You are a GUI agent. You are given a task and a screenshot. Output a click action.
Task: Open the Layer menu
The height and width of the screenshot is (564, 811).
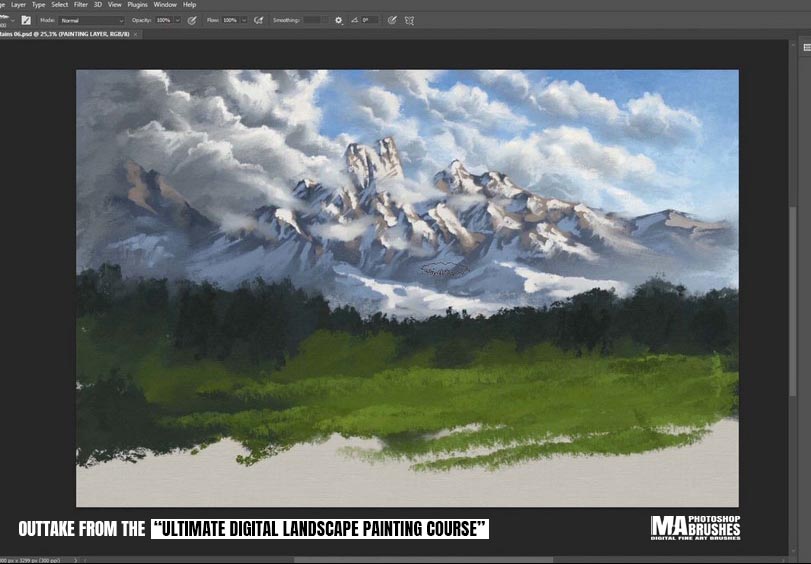click(18, 5)
